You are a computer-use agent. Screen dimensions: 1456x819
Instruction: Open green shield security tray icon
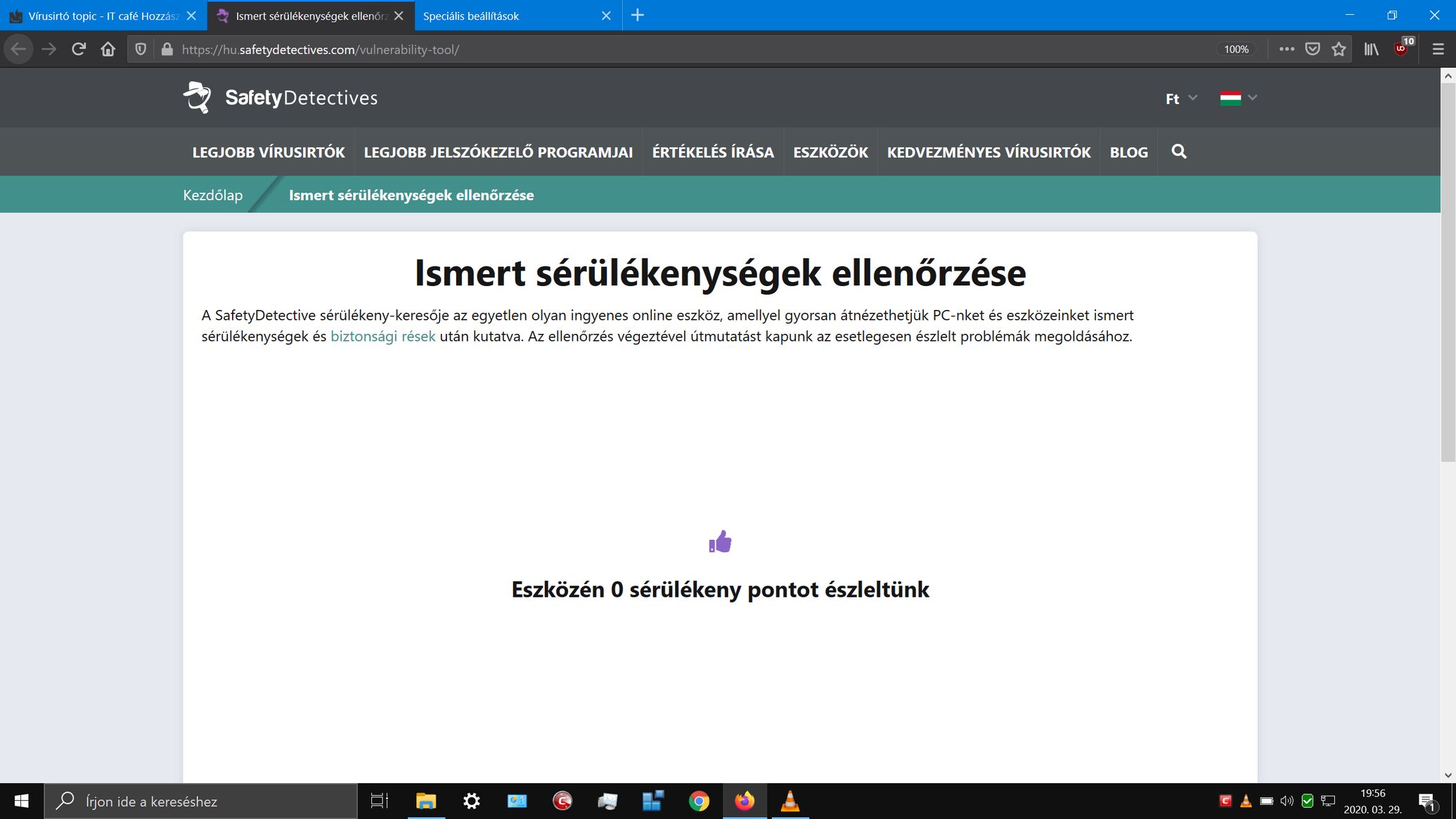coord(1308,801)
